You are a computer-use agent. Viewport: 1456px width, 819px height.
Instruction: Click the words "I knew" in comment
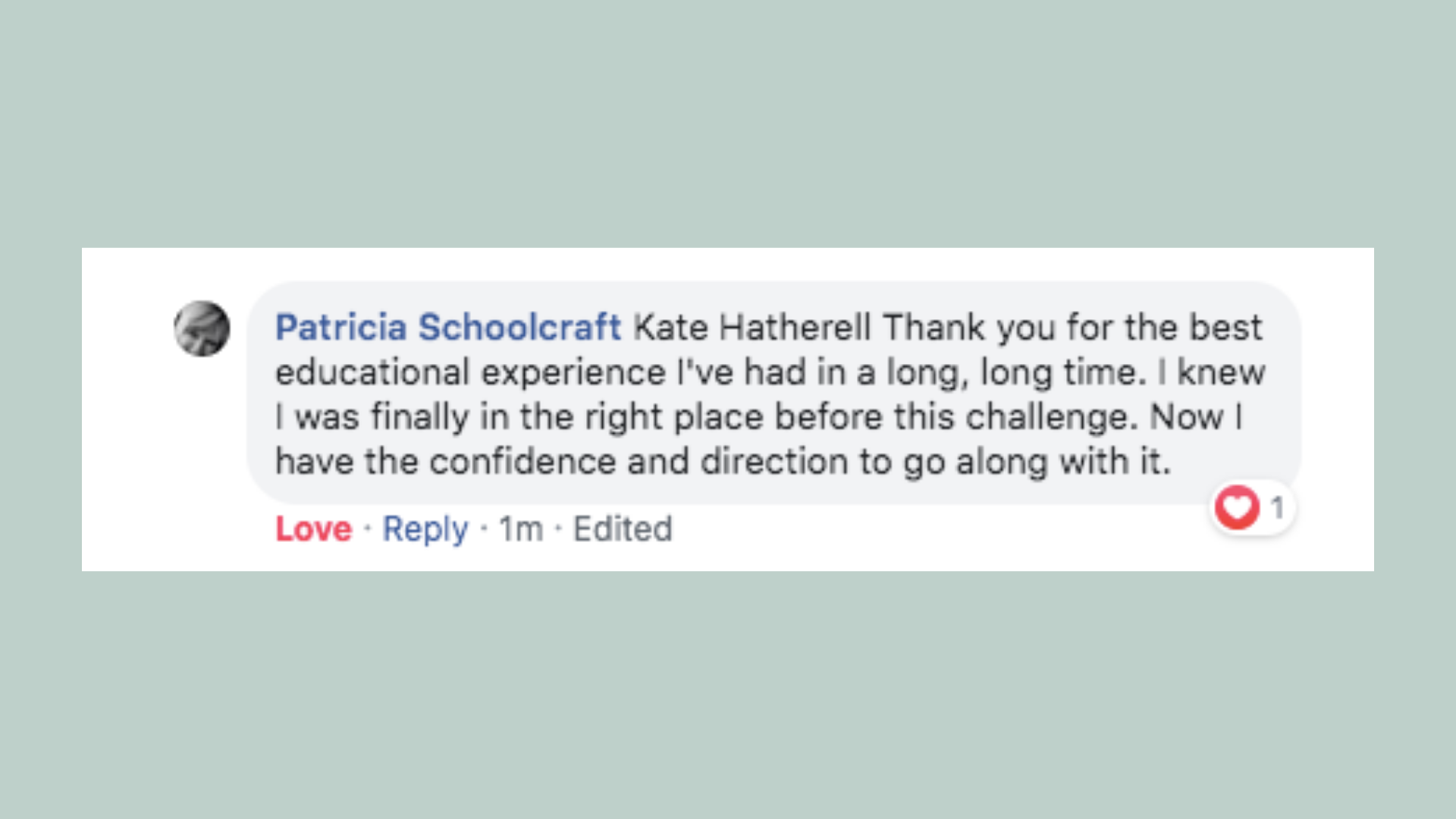pos(1212,372)
